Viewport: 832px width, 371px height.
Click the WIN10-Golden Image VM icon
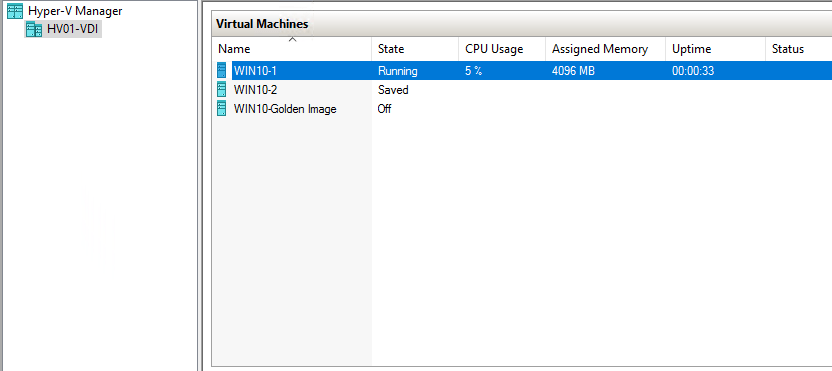[x=221, y=109]
